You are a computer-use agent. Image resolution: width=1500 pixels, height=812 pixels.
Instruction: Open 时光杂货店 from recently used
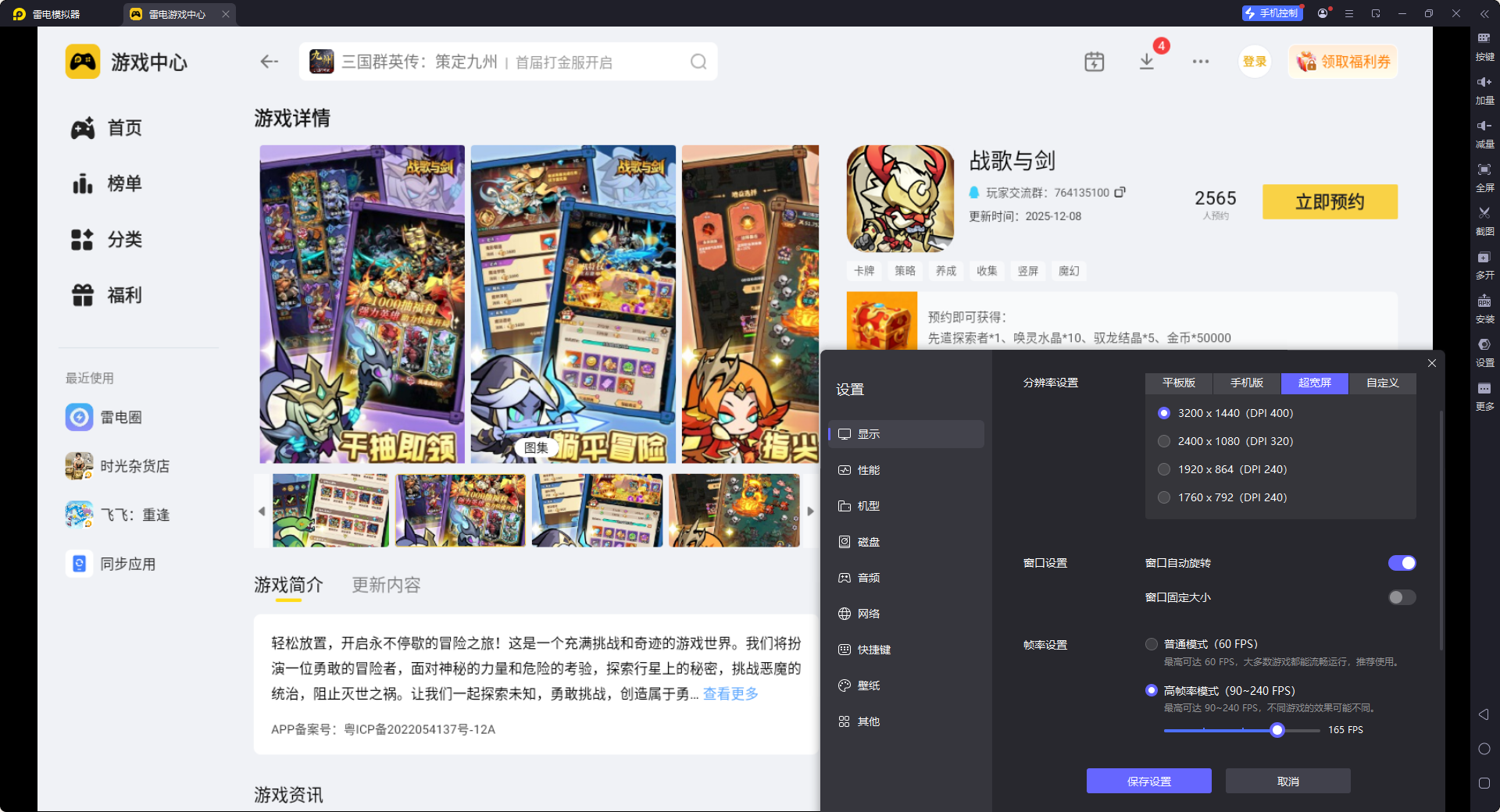[117, 466]
